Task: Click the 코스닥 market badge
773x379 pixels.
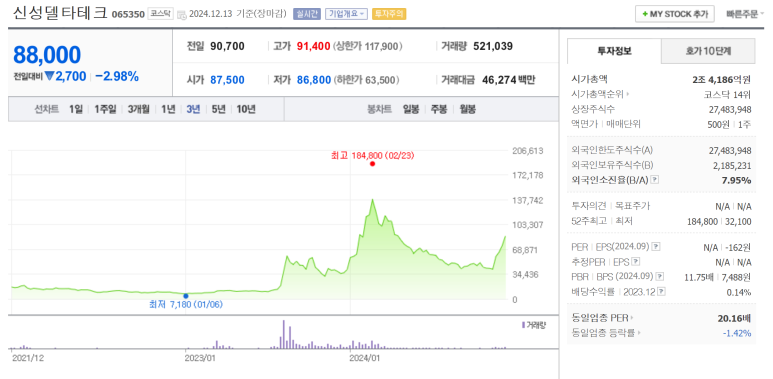Action: pos(161,14)
